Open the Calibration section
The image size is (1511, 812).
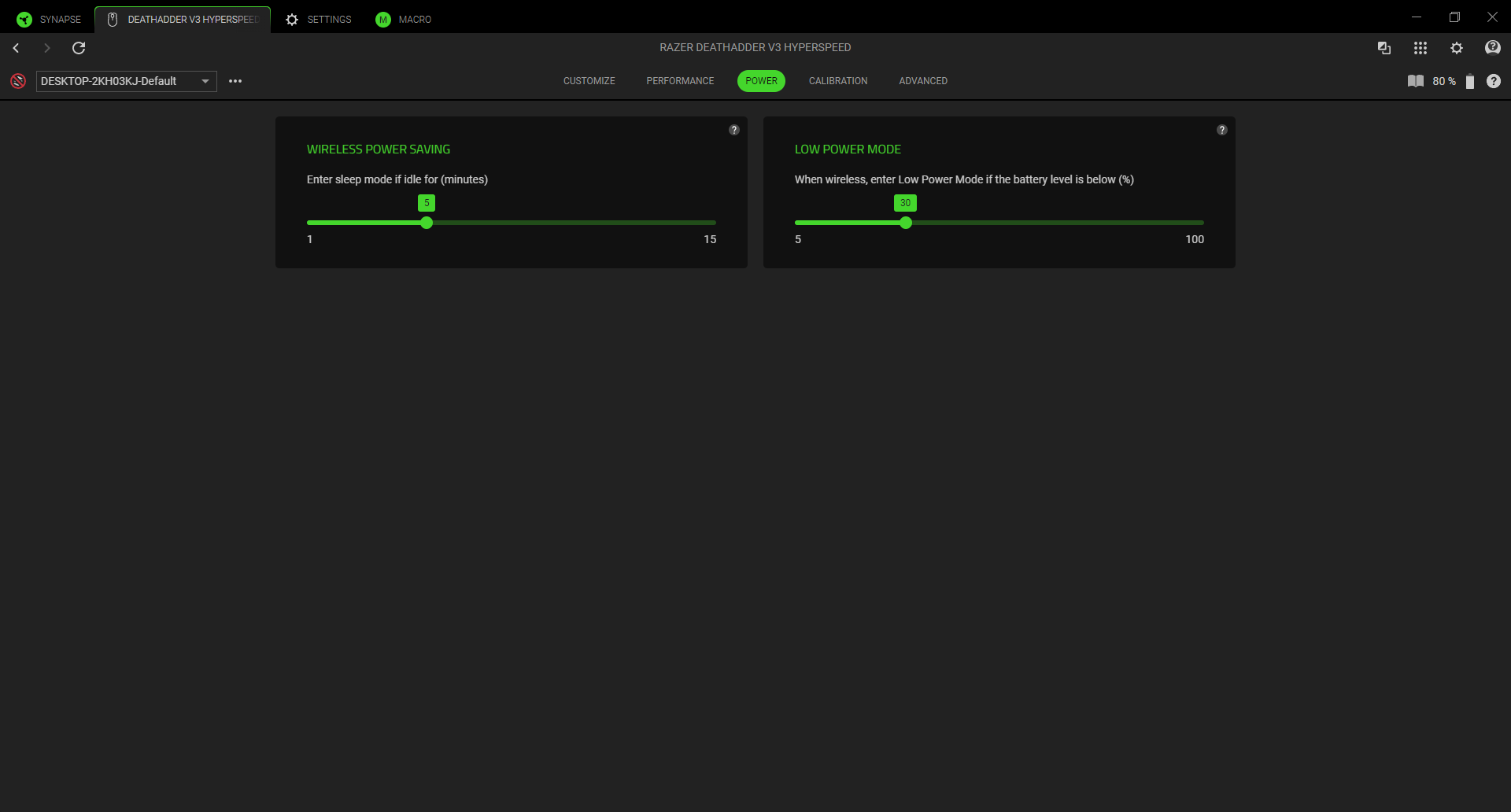838,81
